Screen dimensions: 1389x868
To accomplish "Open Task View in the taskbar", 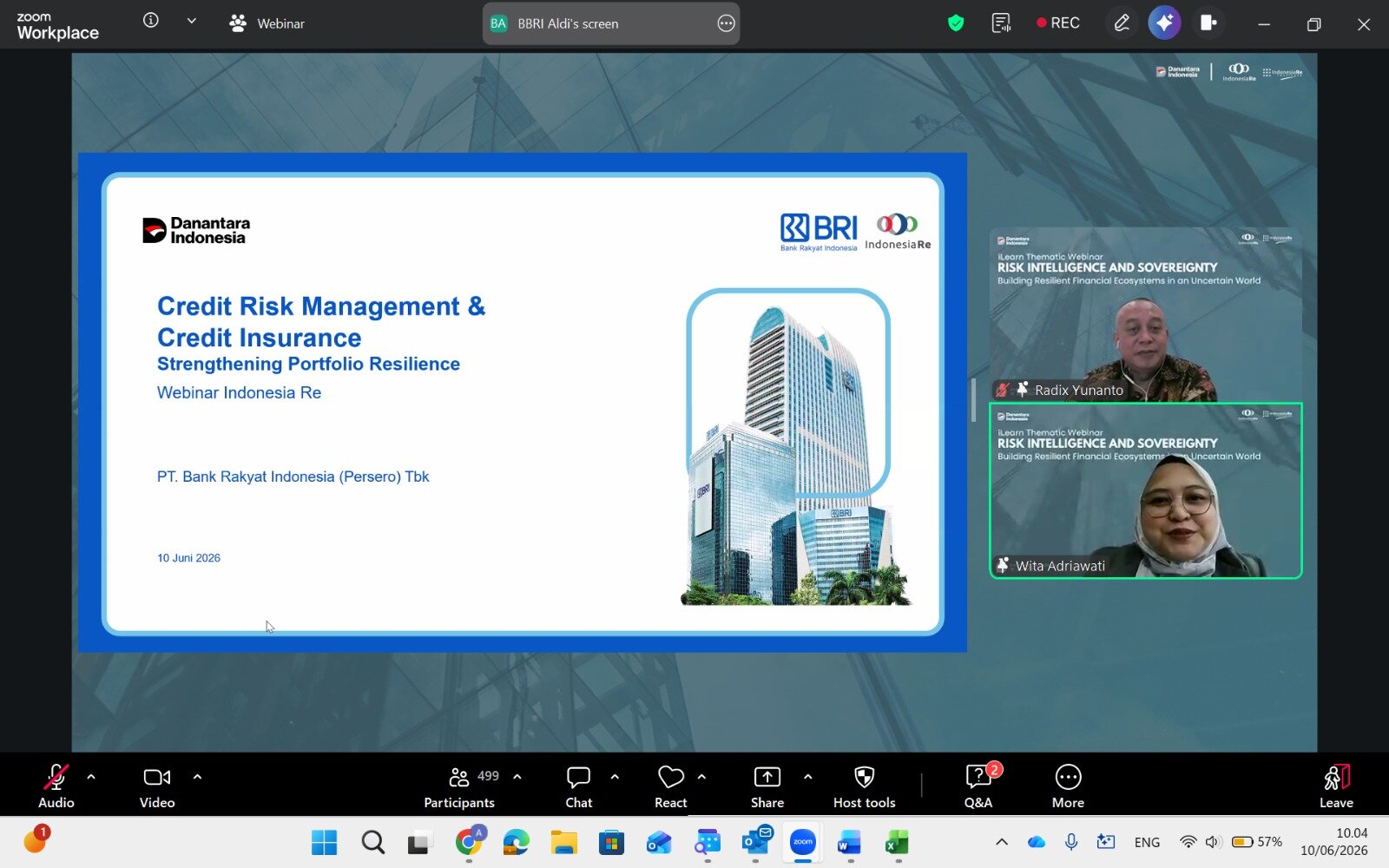I will coord(421,842).
